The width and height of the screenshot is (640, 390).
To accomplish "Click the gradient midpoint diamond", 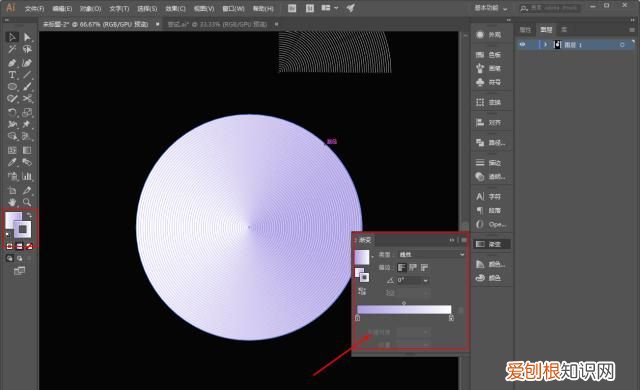I will point(404,303).
